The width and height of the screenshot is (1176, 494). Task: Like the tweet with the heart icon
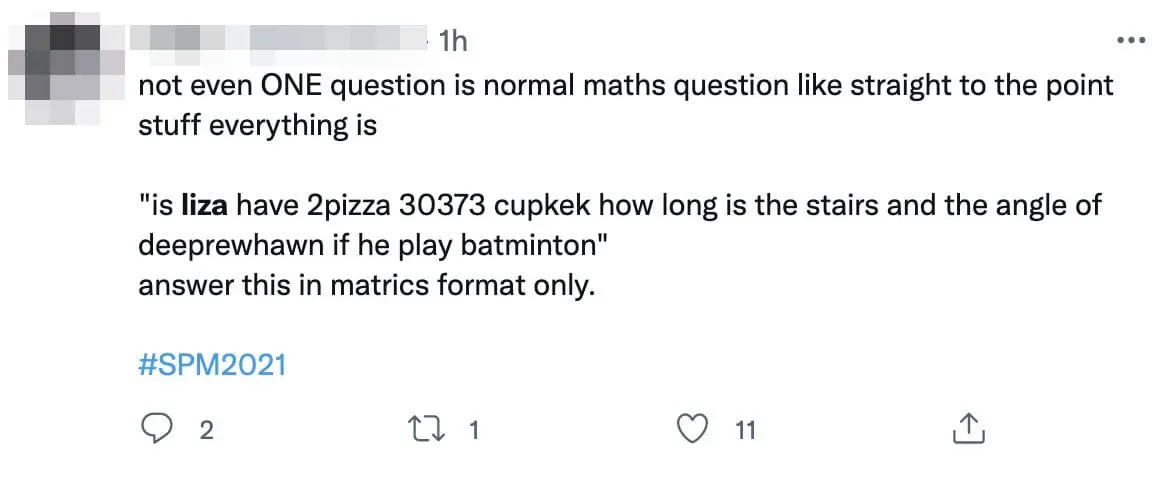click(x=693, y=430)
